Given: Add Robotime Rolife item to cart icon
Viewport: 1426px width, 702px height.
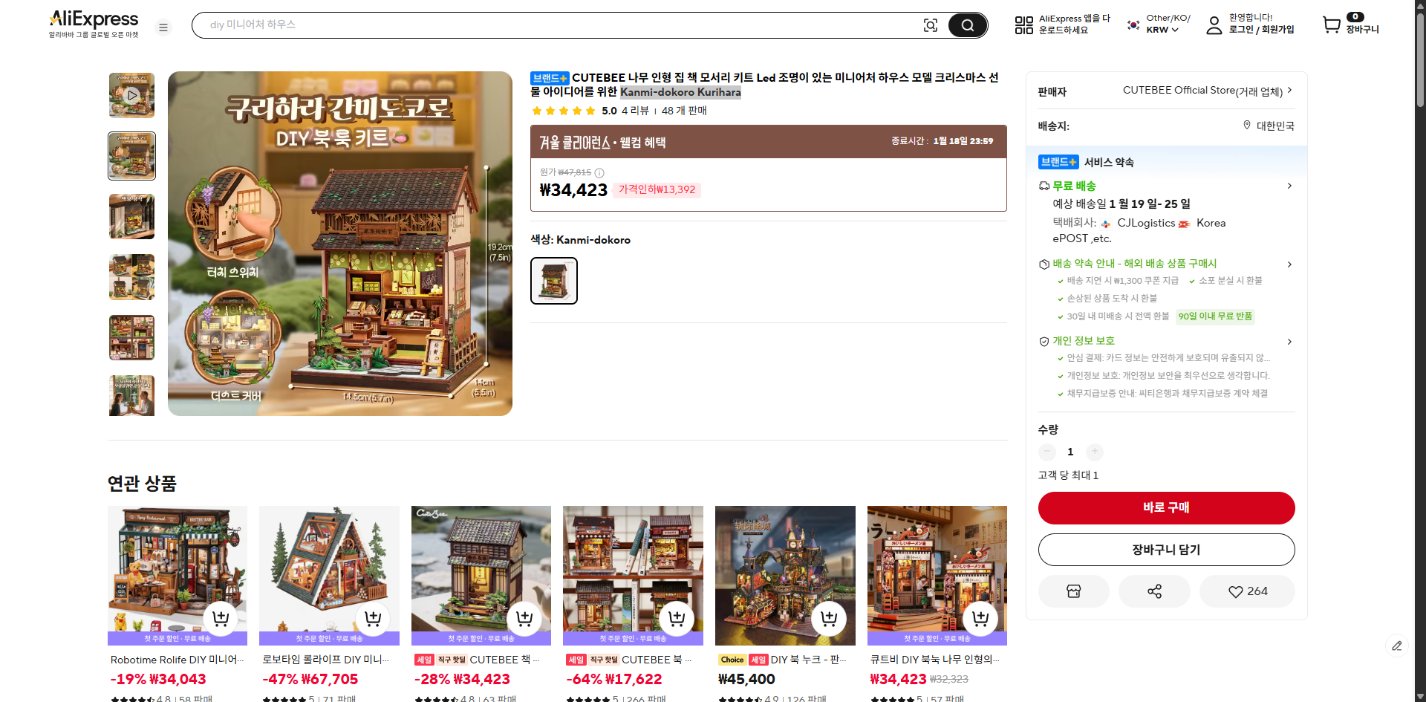Looking at the screenshot, I should (x=221, y=620).
